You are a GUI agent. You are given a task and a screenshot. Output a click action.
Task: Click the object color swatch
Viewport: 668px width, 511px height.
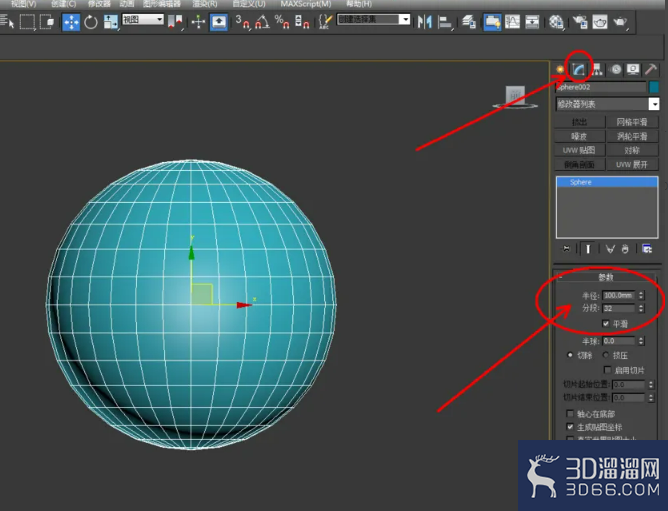654,87
